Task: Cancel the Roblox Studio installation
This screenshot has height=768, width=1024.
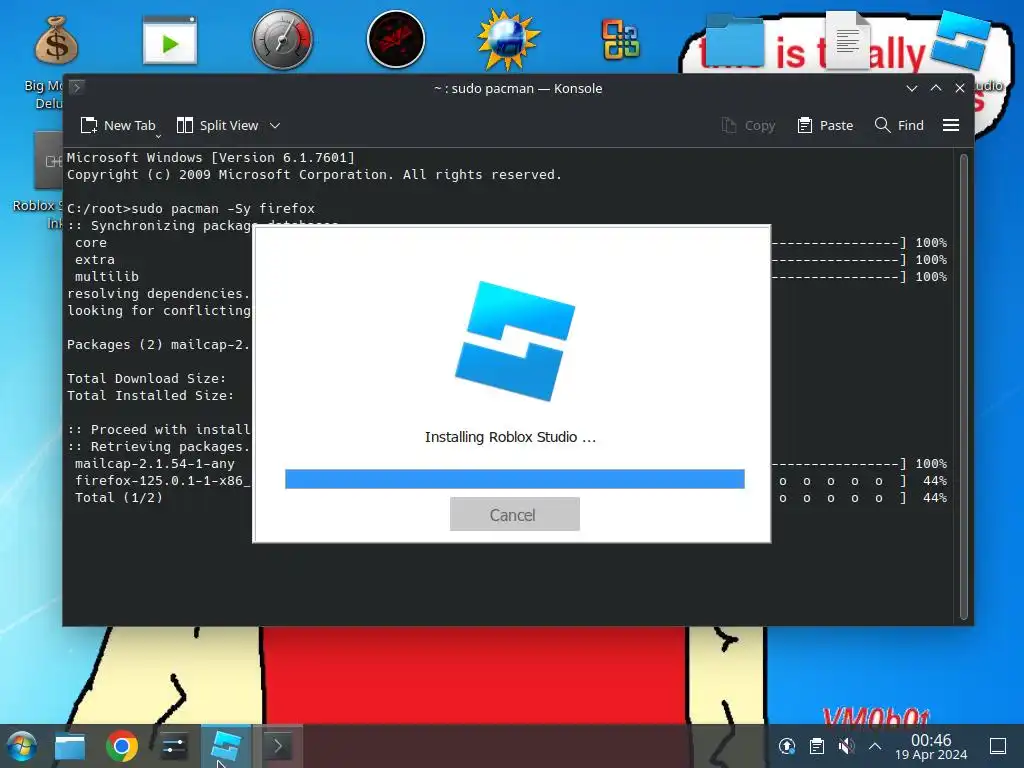Action: (514, 514)
